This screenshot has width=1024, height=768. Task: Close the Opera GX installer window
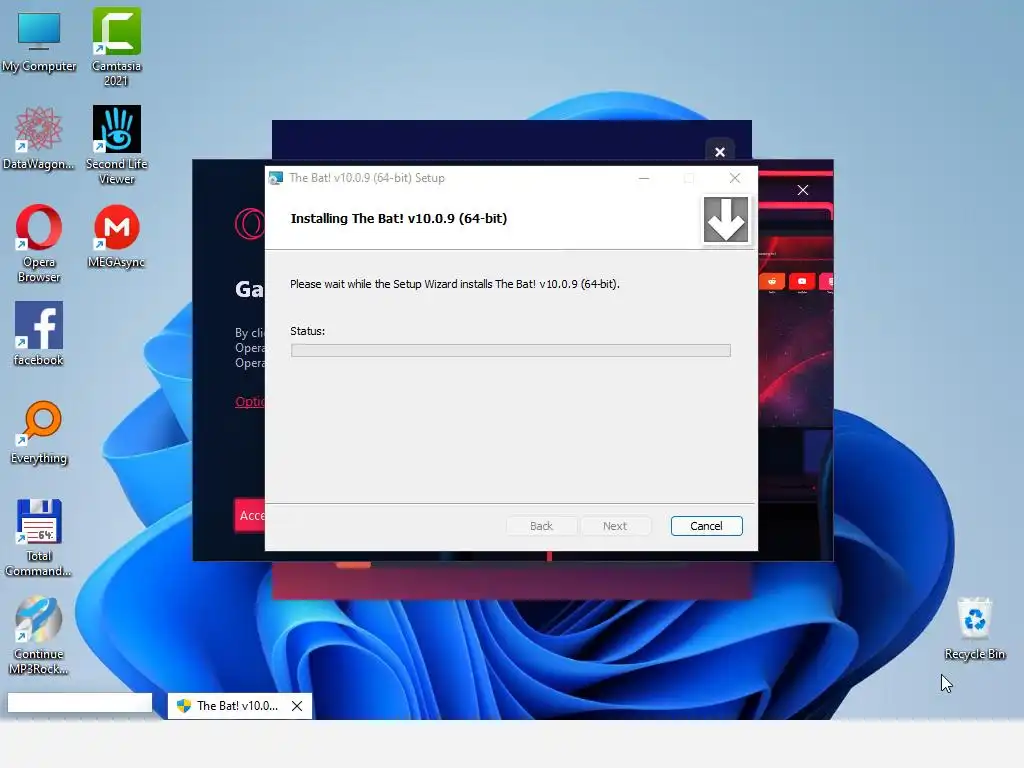pos(803,190)
